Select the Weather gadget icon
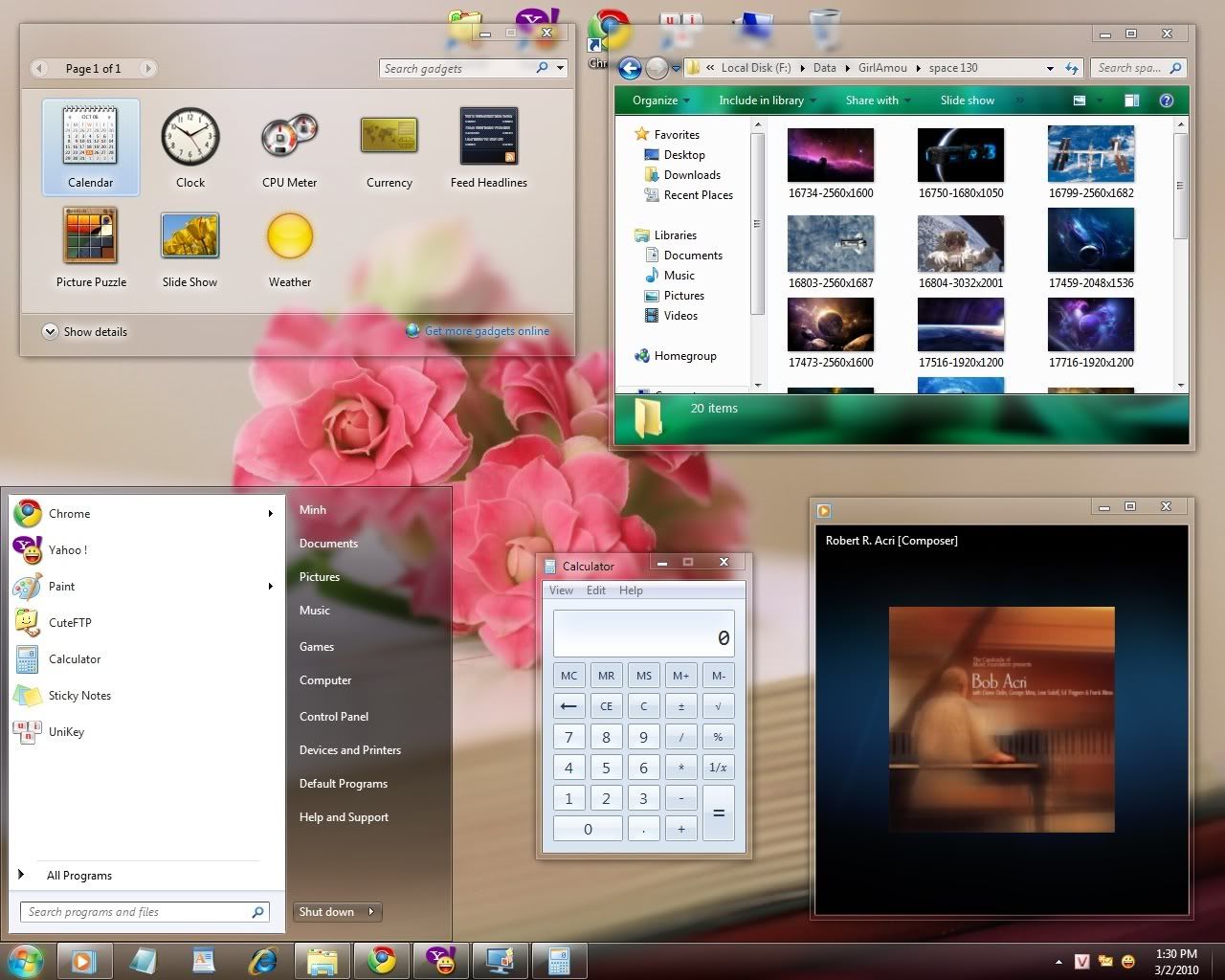This screenshot has width=1225, height=980. click(x=289, y=235)
